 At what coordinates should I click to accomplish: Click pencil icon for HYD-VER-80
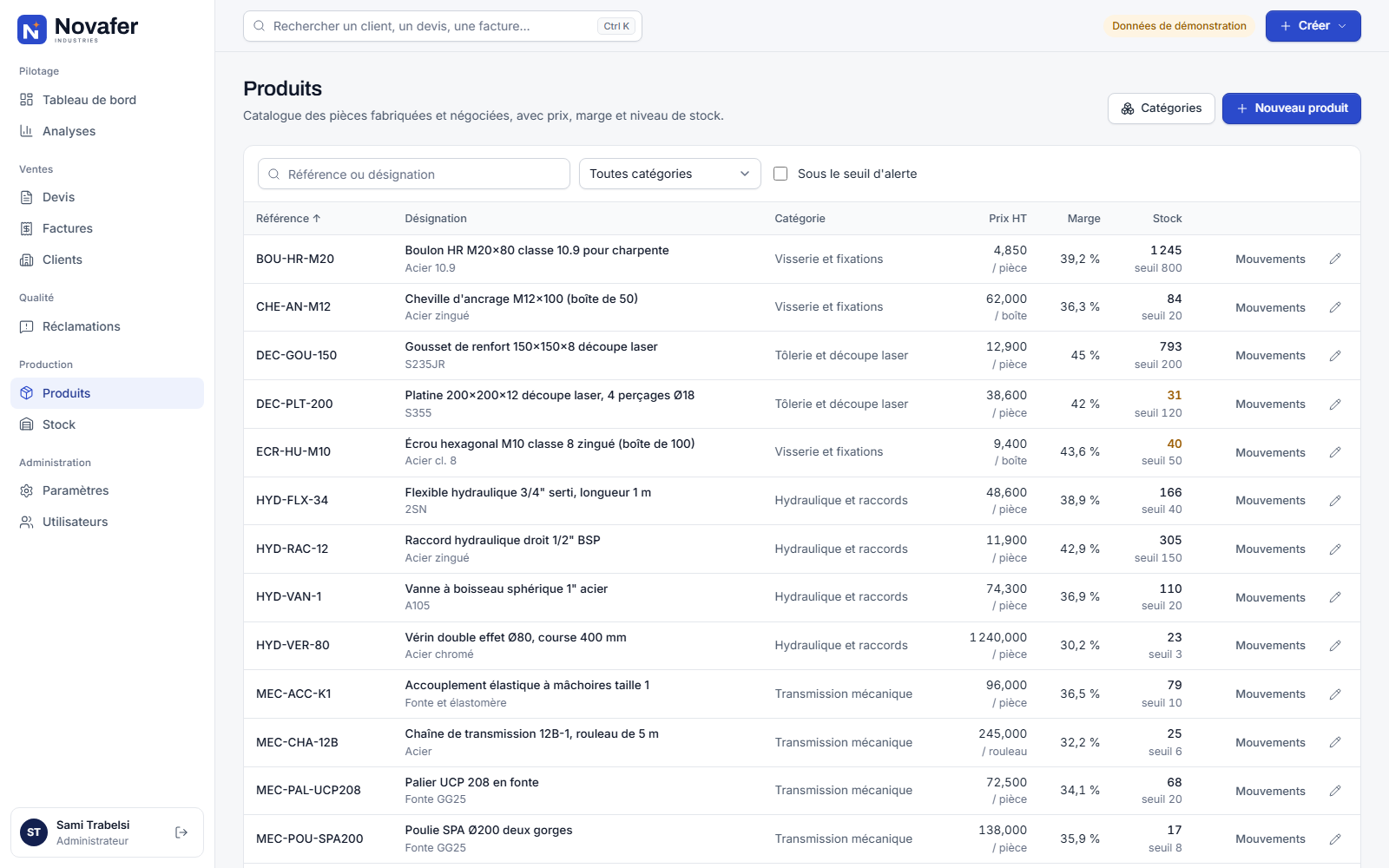(1335, 646)
